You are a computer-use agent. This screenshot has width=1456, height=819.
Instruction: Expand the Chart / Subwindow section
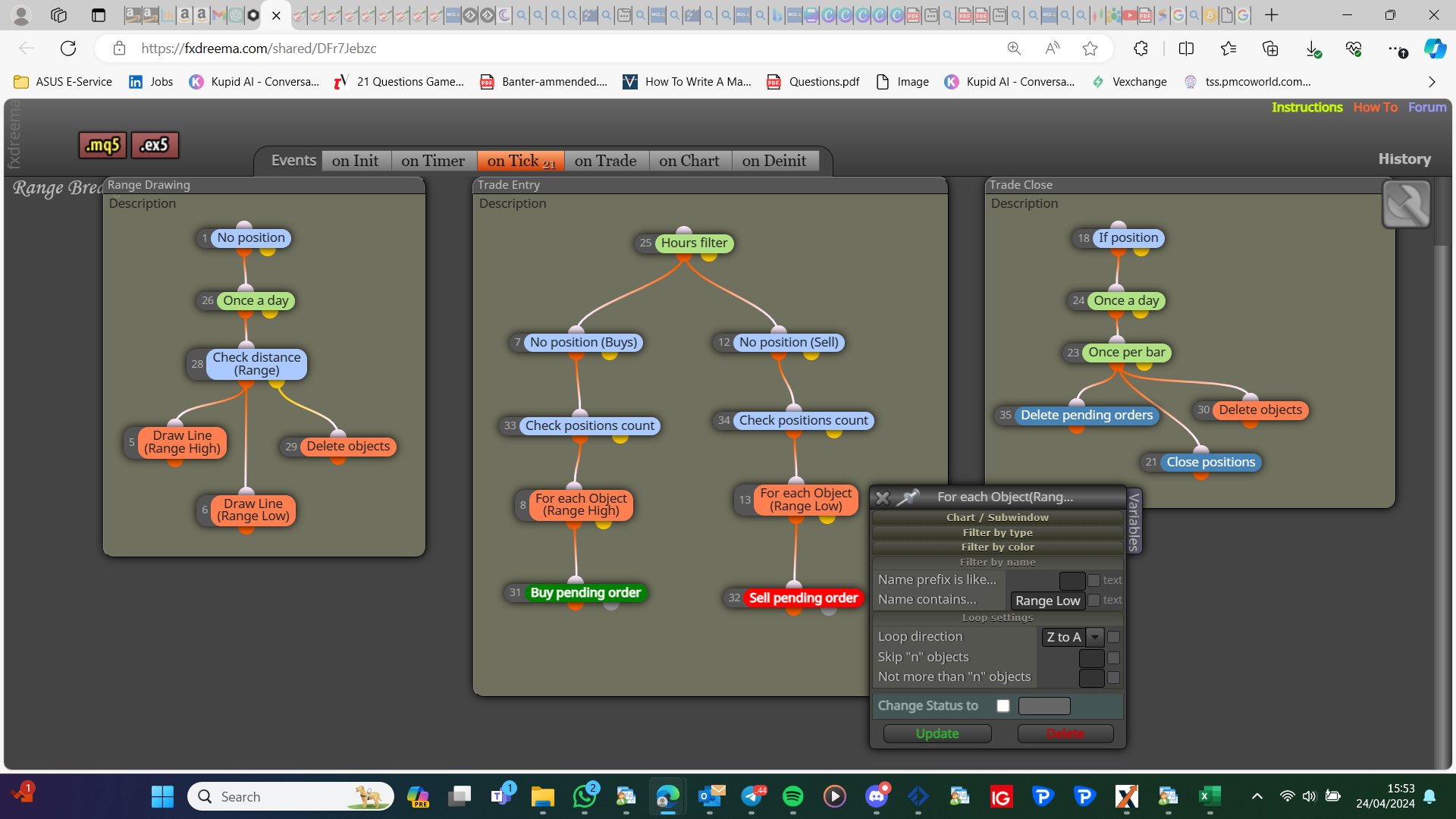997,517
